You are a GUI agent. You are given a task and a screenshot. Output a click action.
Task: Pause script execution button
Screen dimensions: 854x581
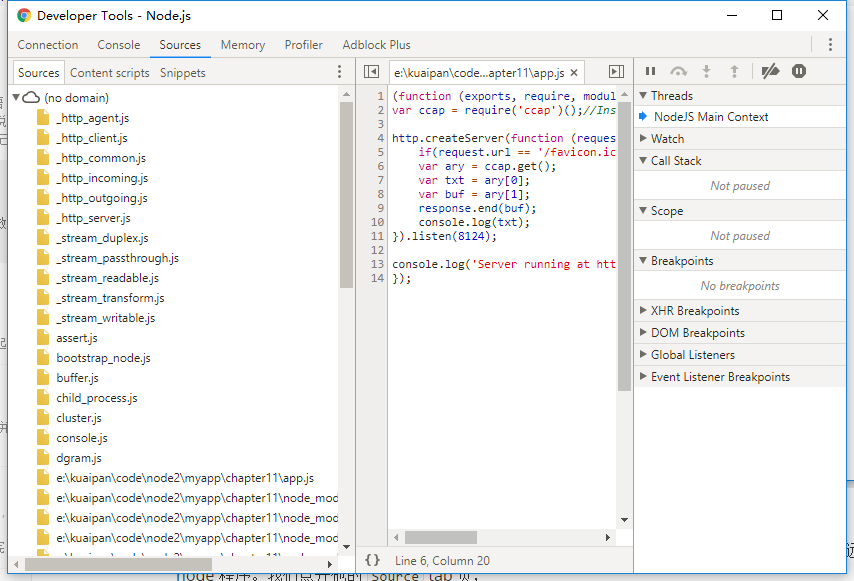point(650,71)
